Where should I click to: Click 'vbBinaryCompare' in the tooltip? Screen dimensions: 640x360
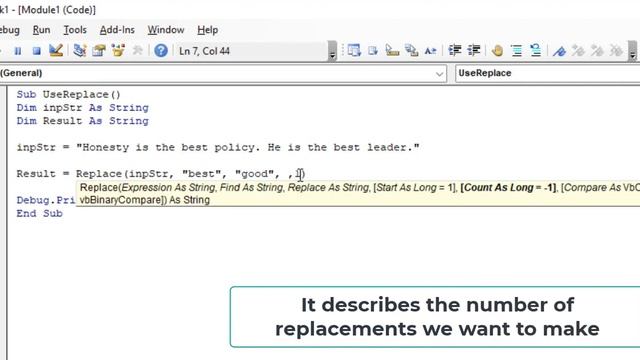point(121,200)
